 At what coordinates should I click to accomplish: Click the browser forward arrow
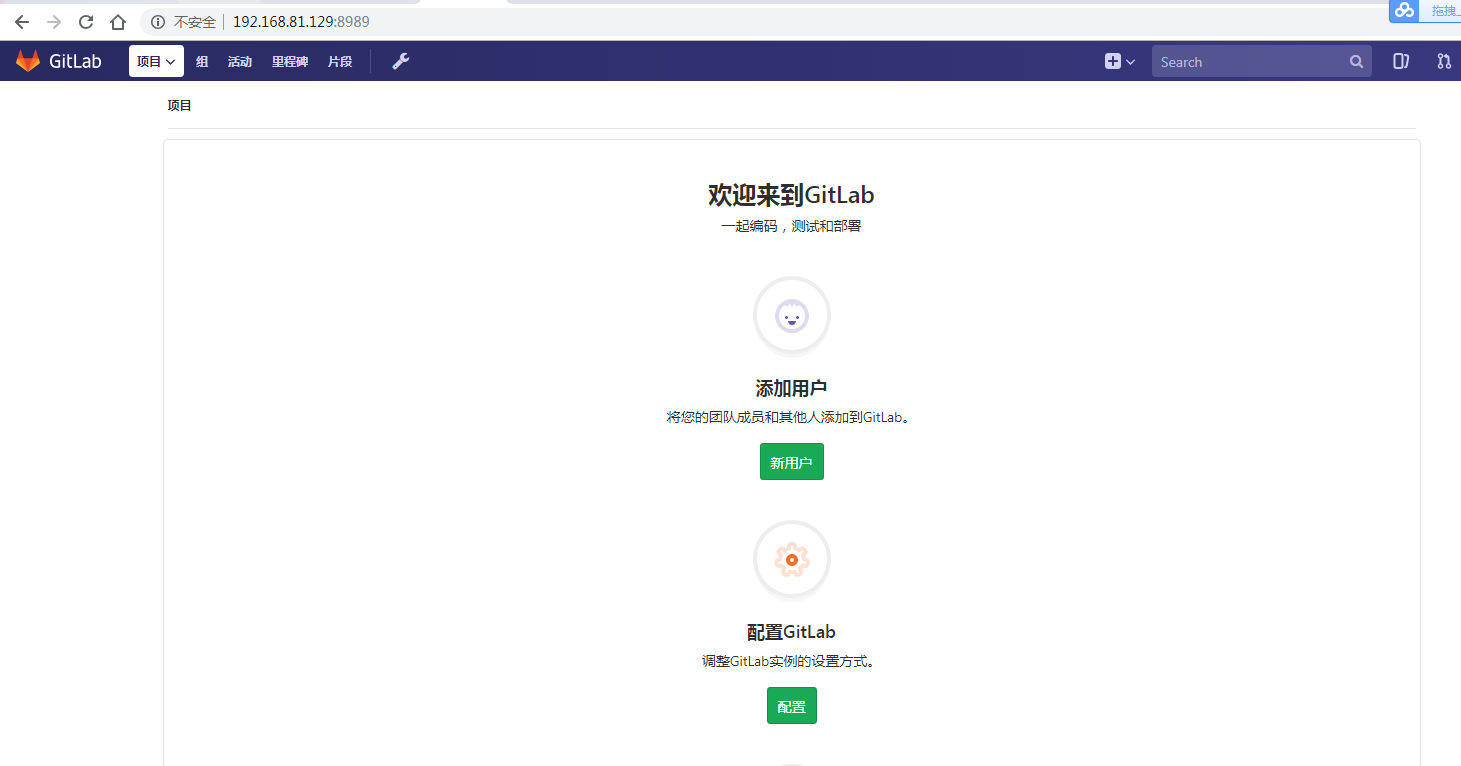click(54, 22)
